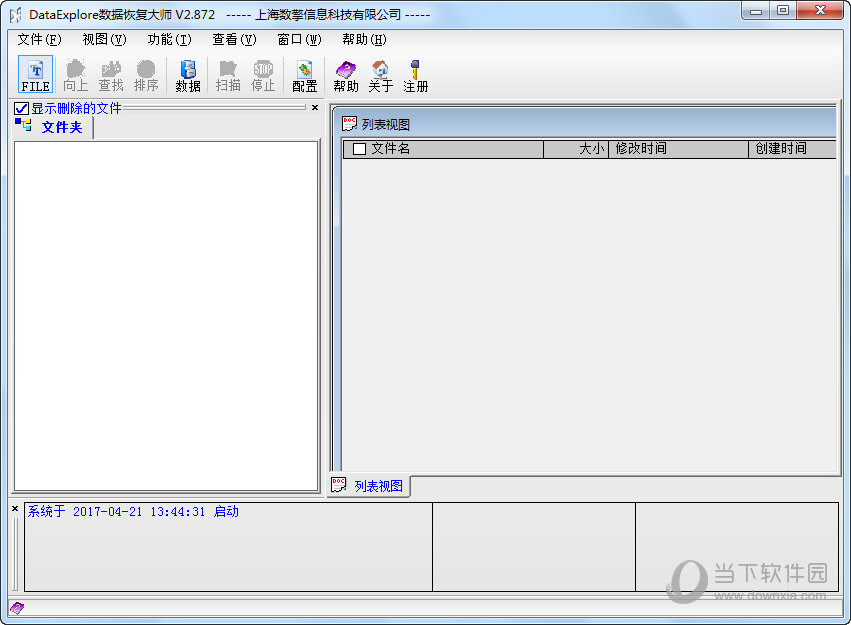
Task: Open the 功能 menu
Action: pyautogui.click(x=163, y=40)
